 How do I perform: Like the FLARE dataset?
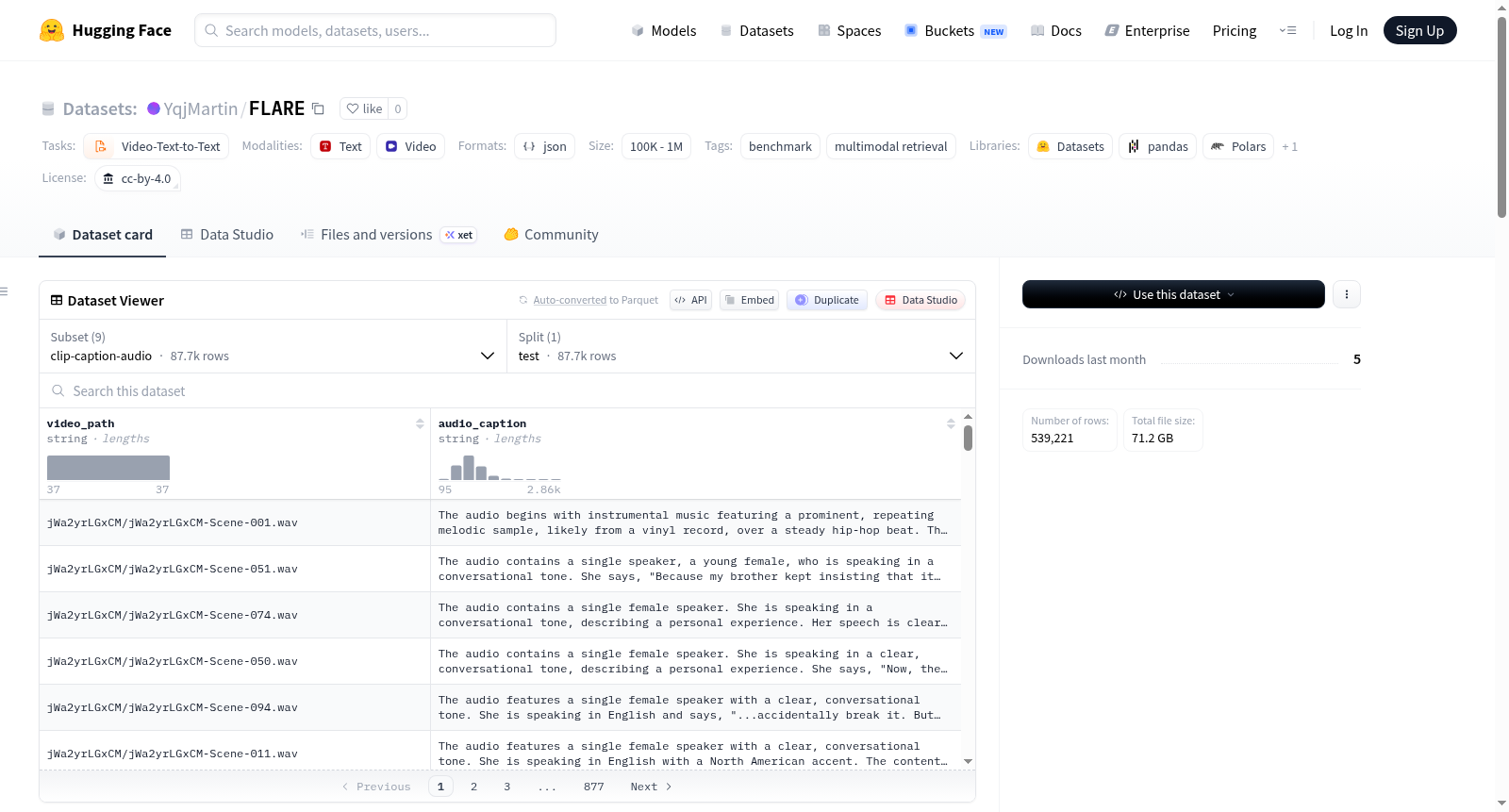coord(364,108)
